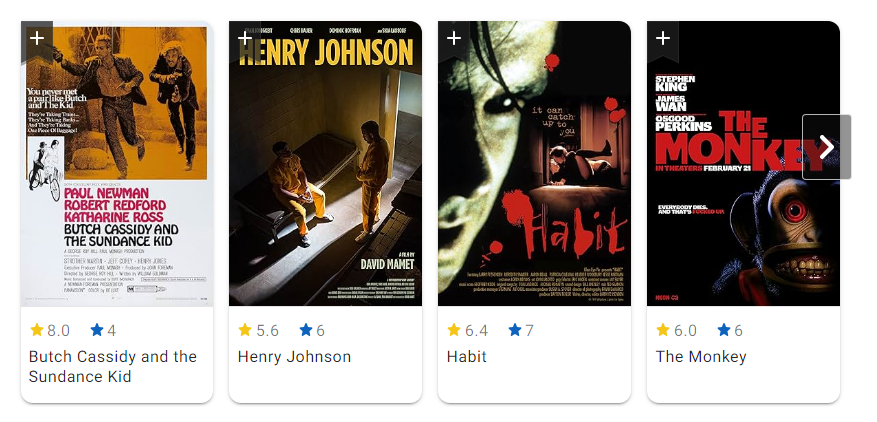Open The Monkey title link
Screen dimensions: 877x422
(x=701, y=357)
